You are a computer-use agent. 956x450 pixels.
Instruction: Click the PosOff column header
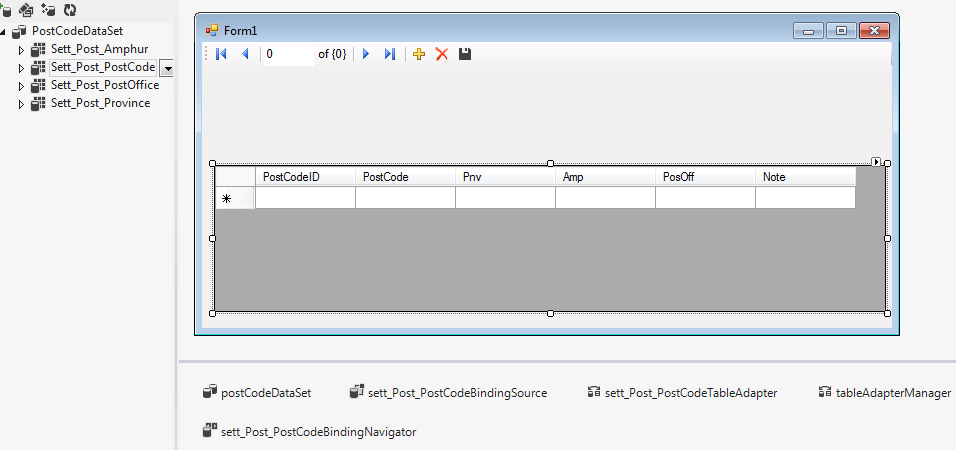tap(705, 177)
